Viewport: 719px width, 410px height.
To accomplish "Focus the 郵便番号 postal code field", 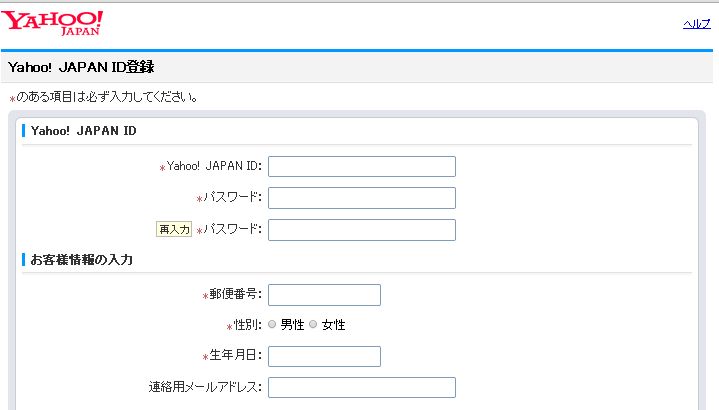I will tap(324, 295).
